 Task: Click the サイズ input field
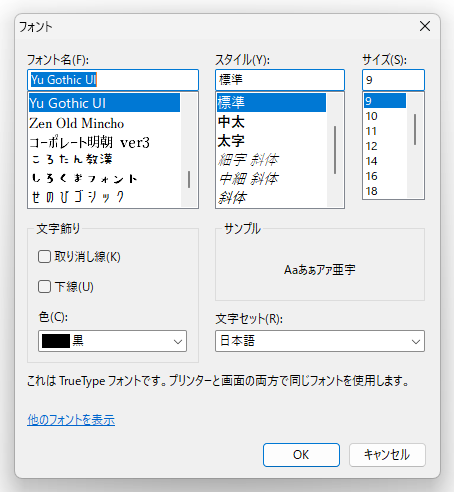393,80
